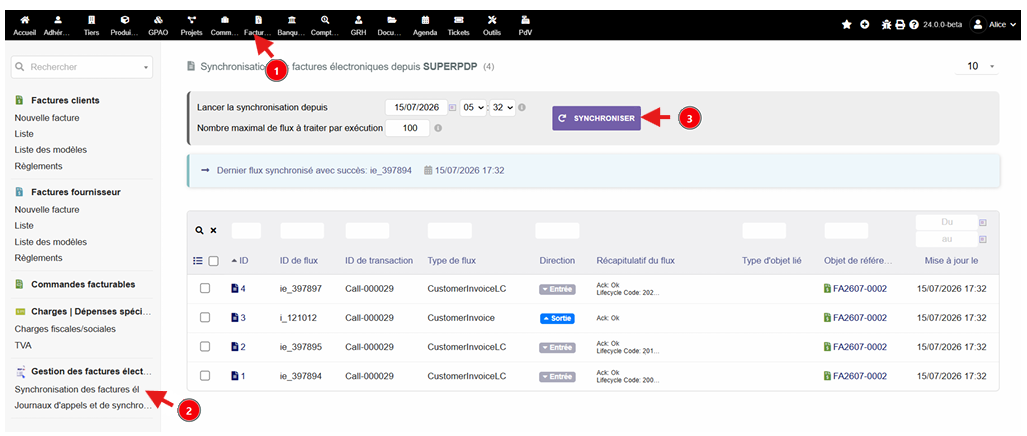Viewport: 1027px width, 436px height.
Task: Open calendar icon for the 'Du' date filter
Action: click(982, 223)
